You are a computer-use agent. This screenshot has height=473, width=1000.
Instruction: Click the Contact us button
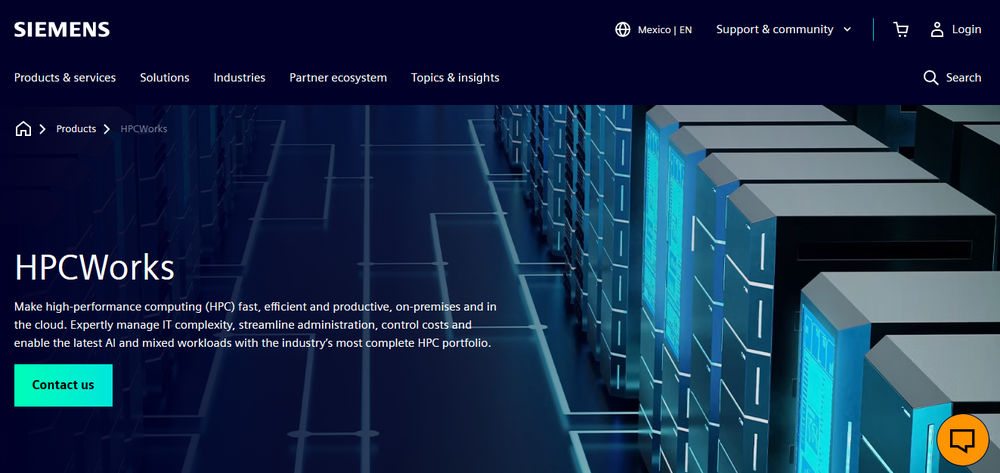(x=63, y=385)
